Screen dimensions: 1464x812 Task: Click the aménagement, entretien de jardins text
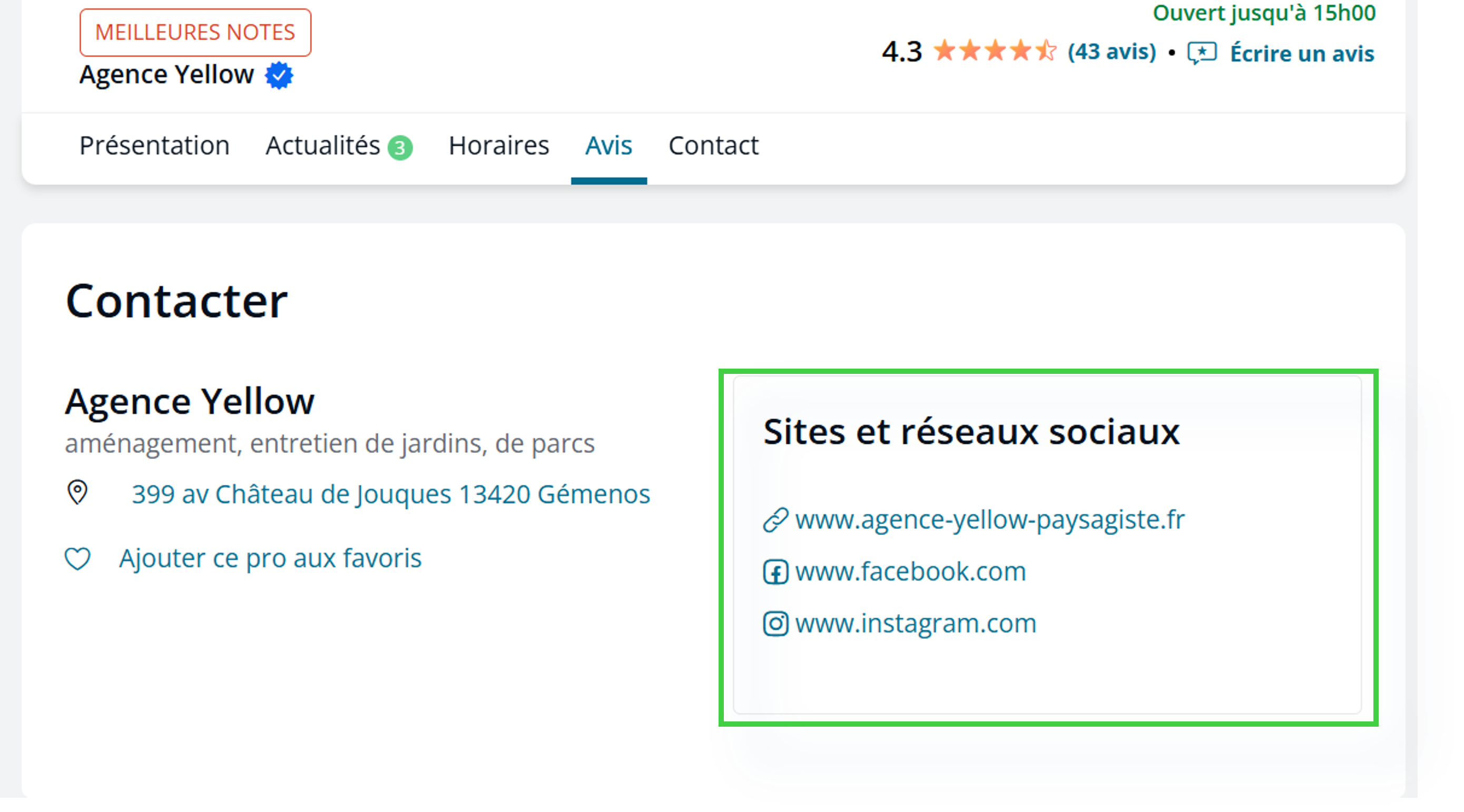point(330,443)
